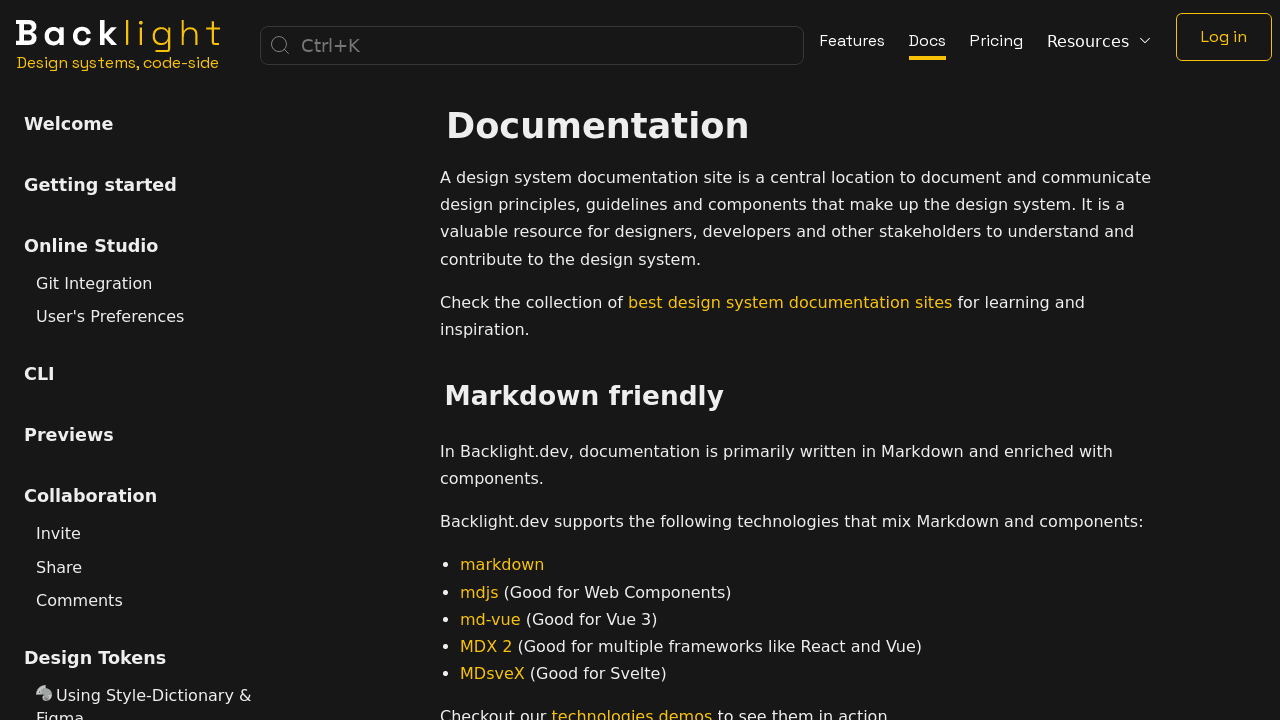Click the tagline Design systems, code-side
The width and height of the screenshot is (1280, 720).
tap(118, 63)
